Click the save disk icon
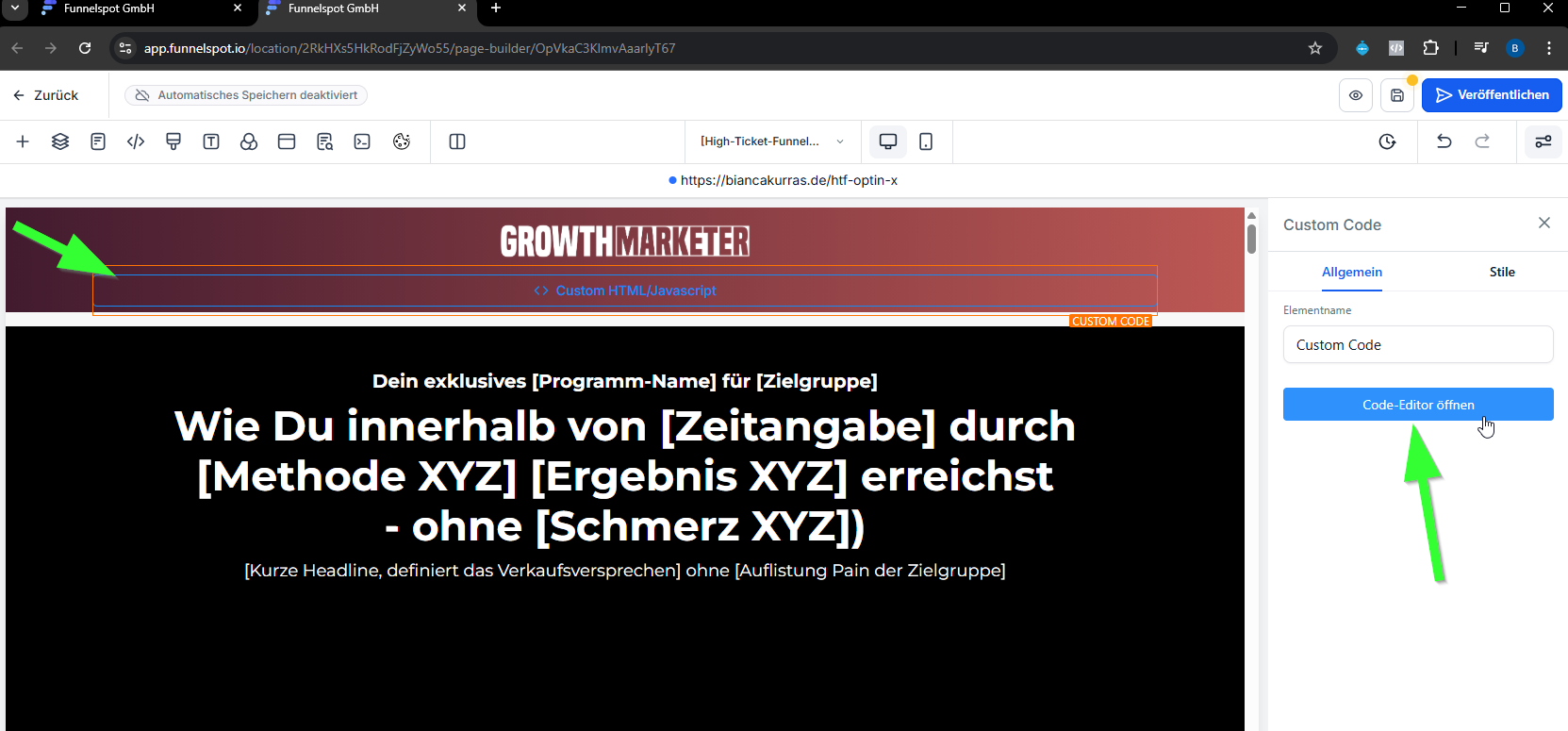1568x731 pixels. 1397,95
